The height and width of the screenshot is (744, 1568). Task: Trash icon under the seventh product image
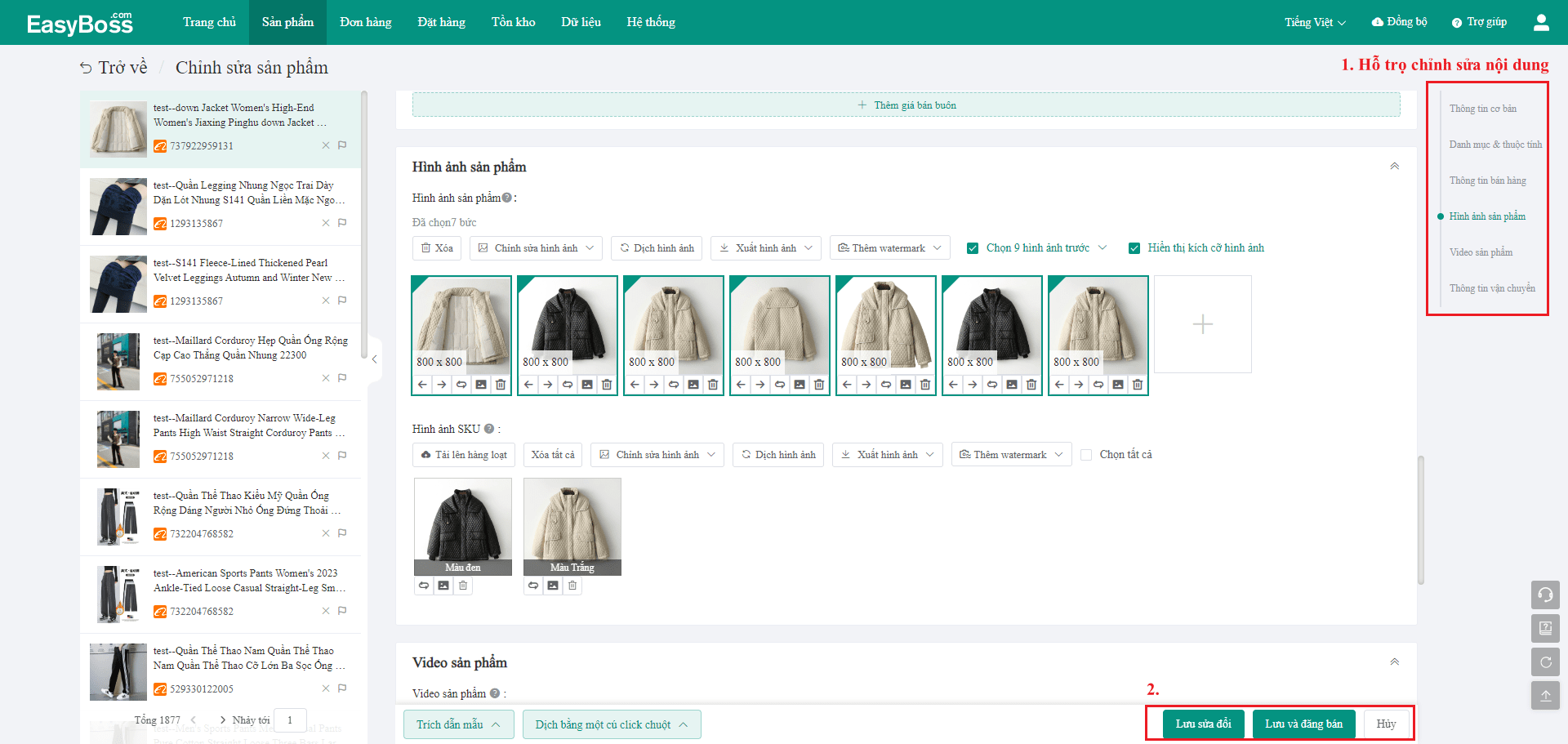click(x=1138, y=385)
